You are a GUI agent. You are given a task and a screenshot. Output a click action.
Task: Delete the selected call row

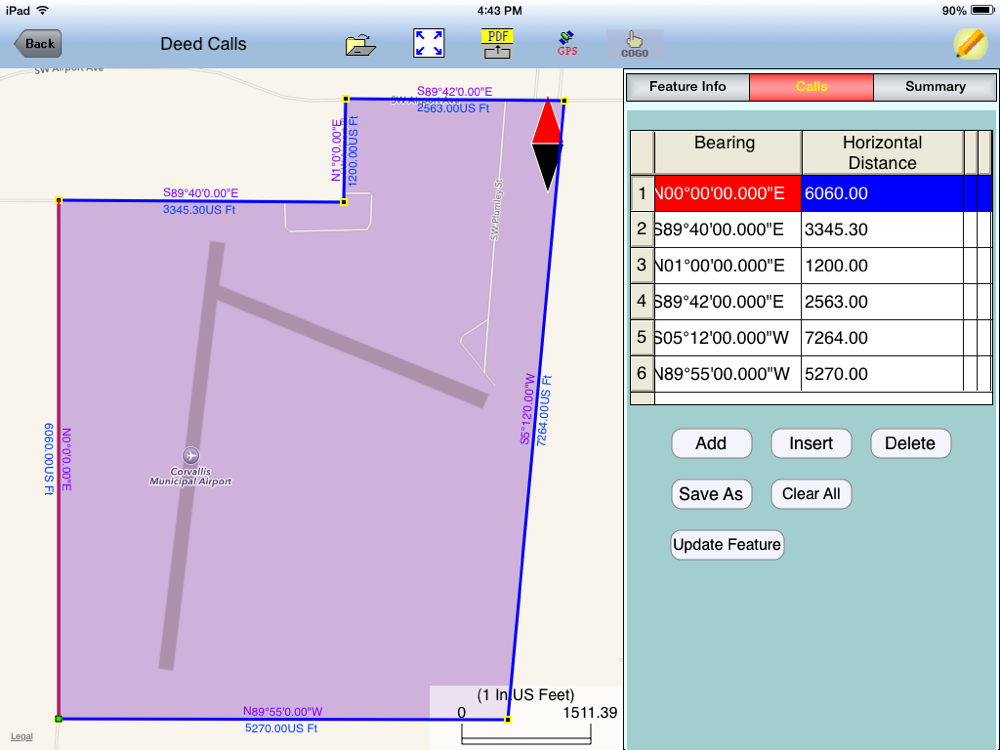[x=910, y=443]
